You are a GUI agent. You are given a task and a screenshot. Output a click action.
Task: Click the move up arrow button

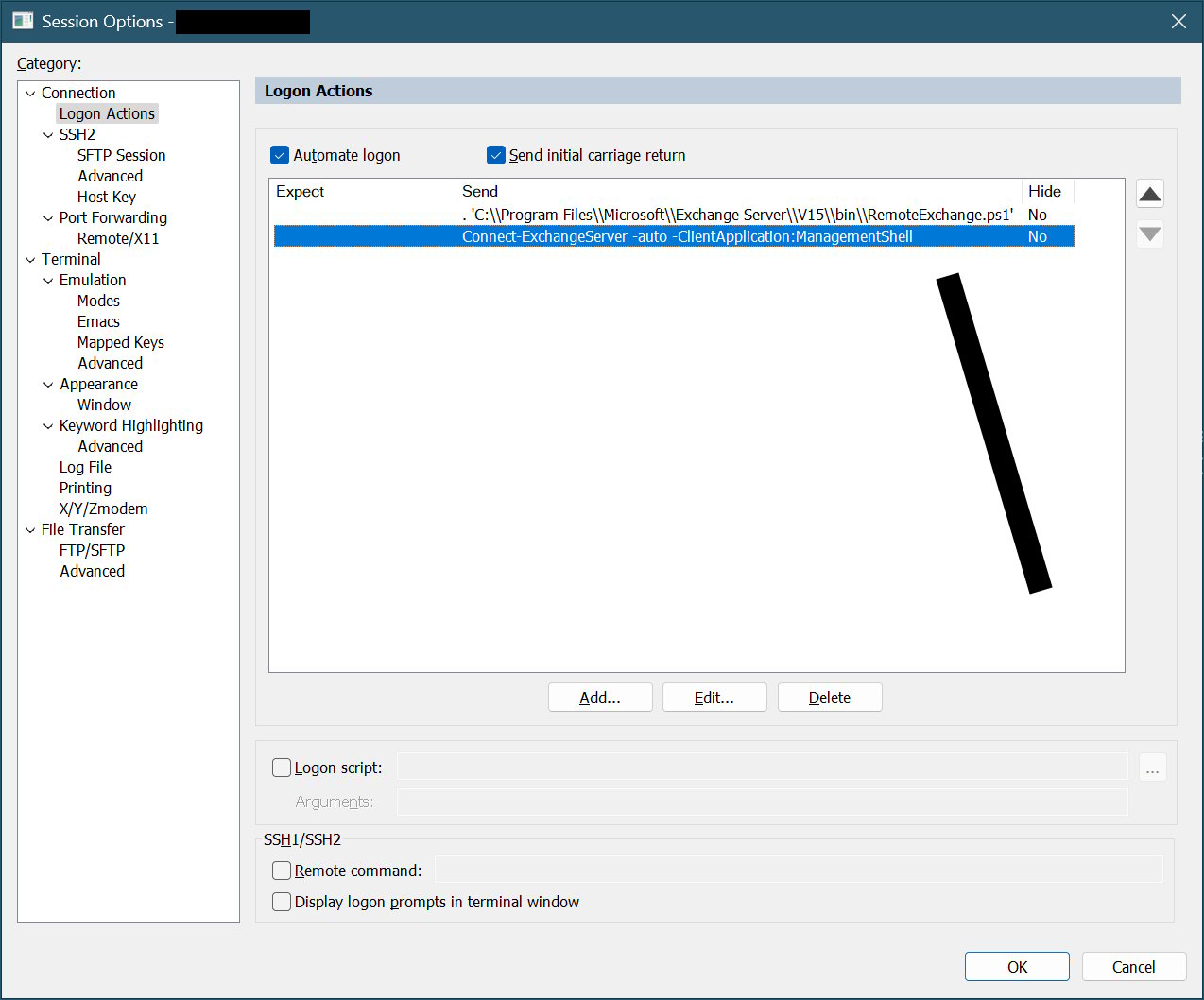1149,195
